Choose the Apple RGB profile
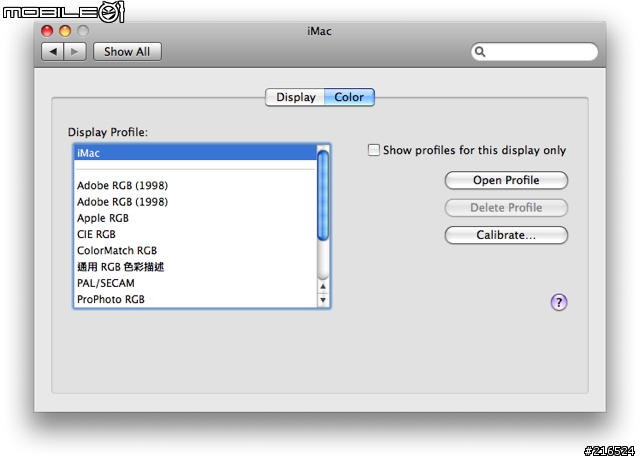Viewport: 640px width, 459px height. tap(195, 218)
